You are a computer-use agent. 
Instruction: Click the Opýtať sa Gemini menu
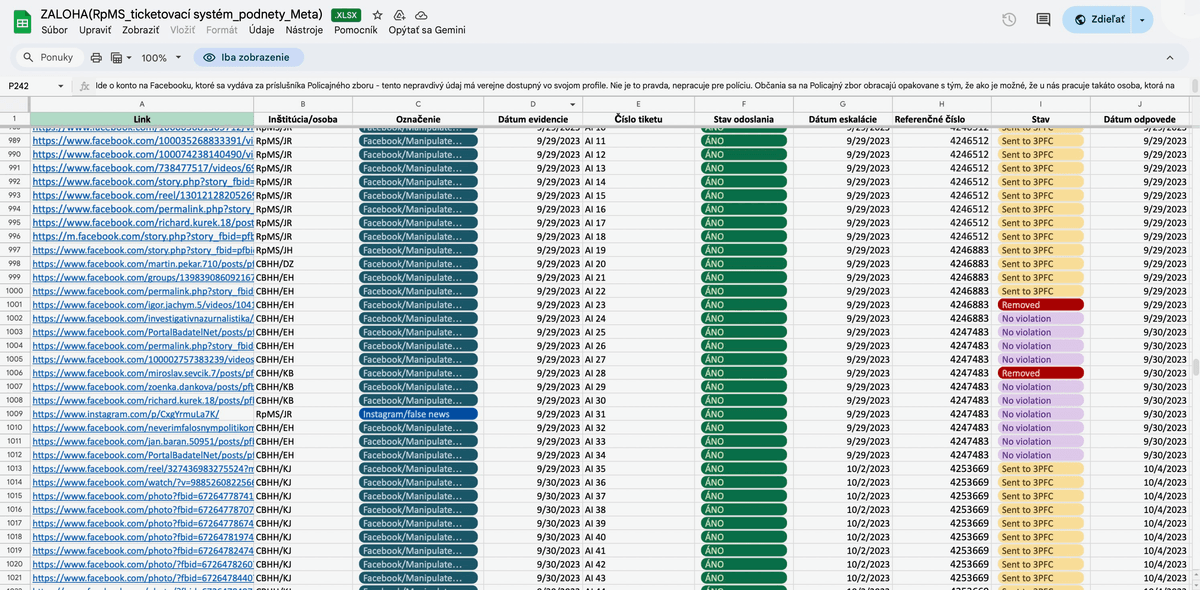point(427,30)
